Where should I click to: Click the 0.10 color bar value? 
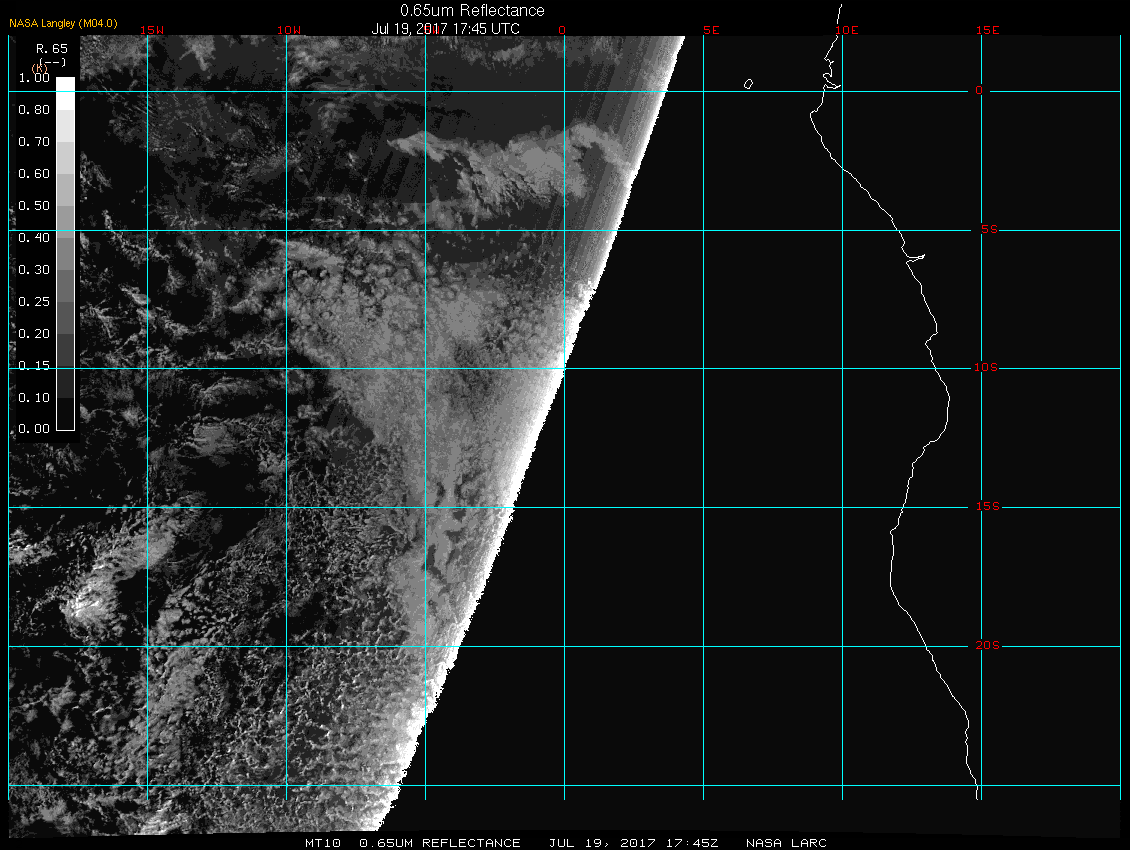pos(34,397)
